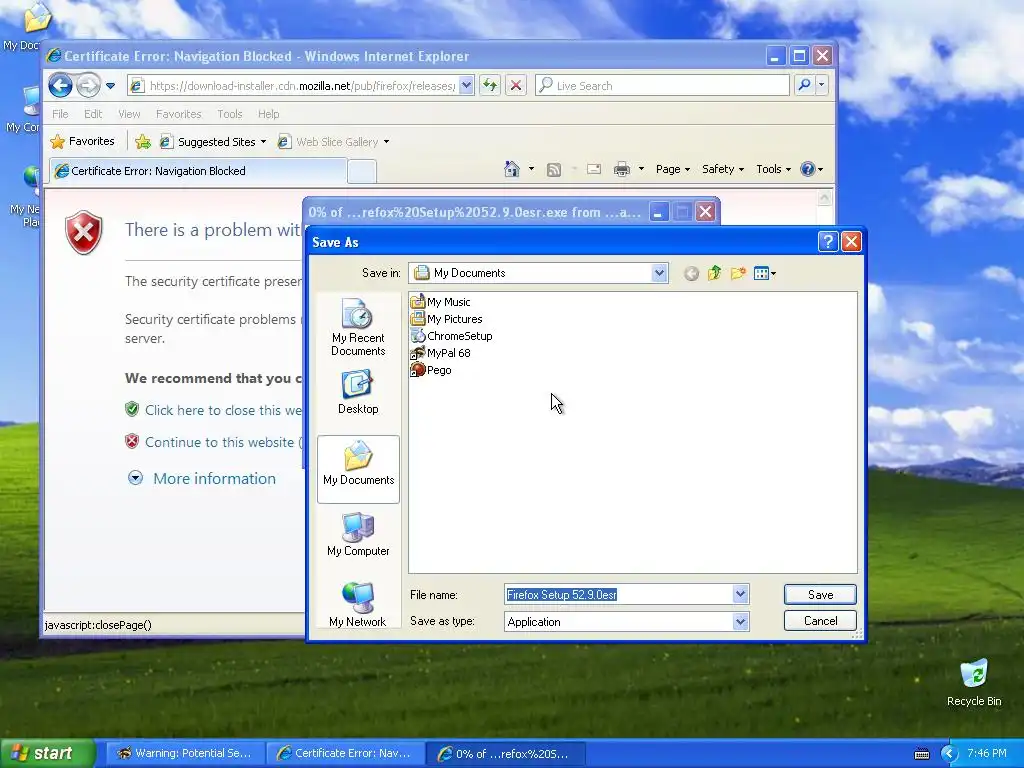Screen dimensions: 1024x768
Task: Click Up One Level folder icon
Action: [714, 273]
